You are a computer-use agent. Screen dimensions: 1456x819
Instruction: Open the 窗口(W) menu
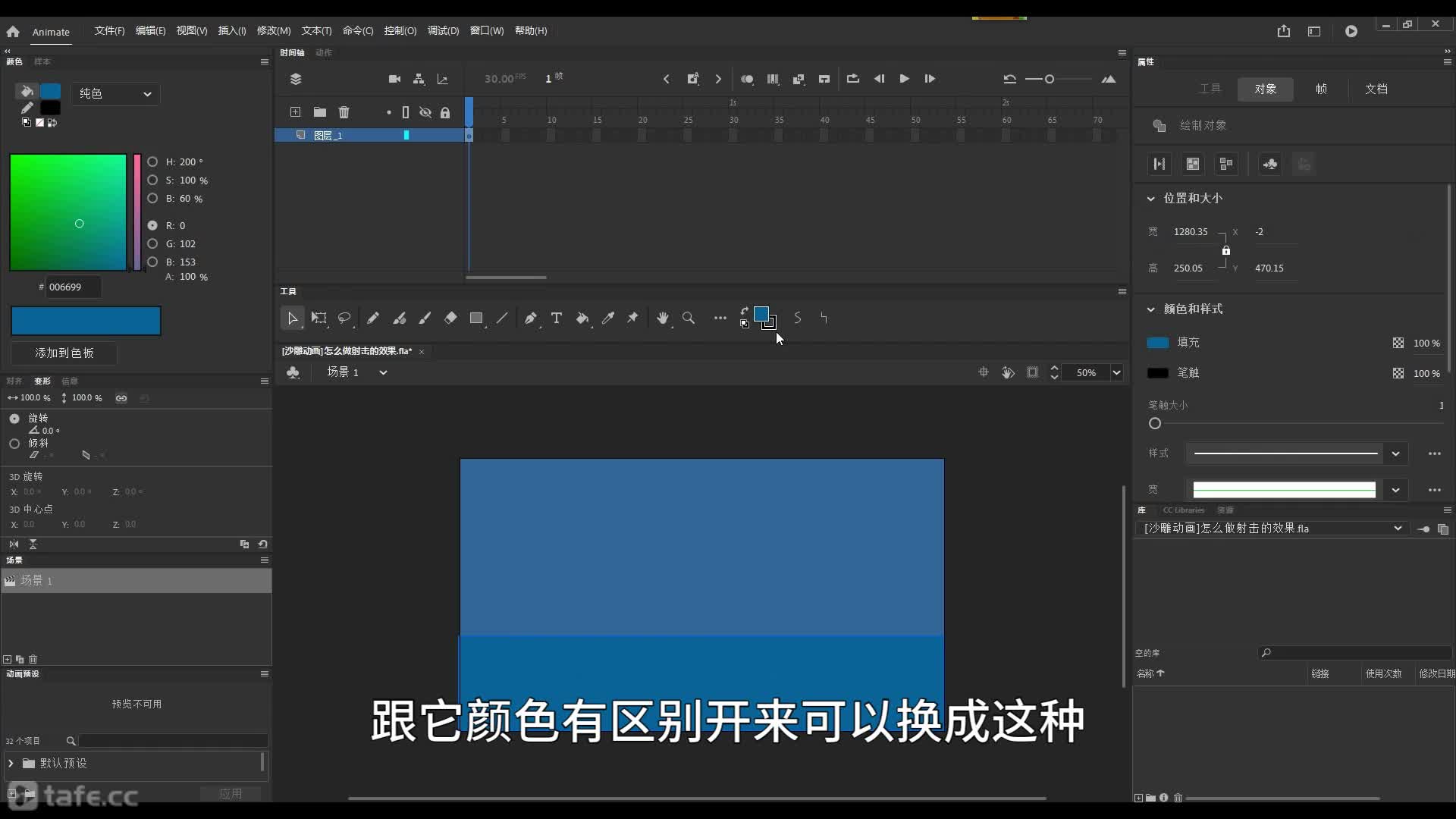[x=487, y=31]
